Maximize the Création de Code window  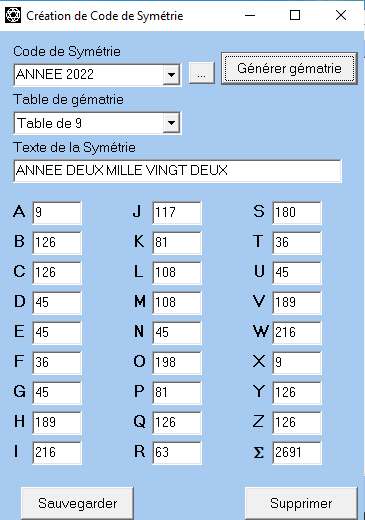tap(295, 15)
